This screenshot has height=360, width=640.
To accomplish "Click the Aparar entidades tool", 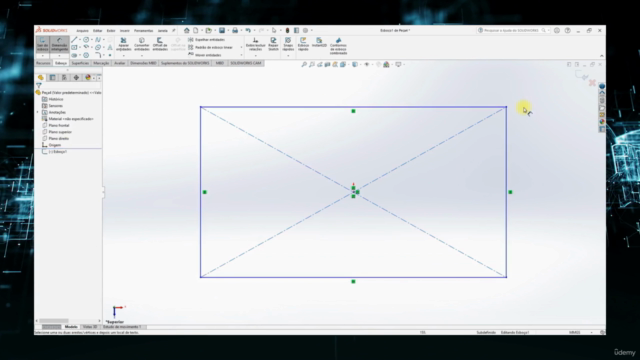I will click(x=123, y=44).
